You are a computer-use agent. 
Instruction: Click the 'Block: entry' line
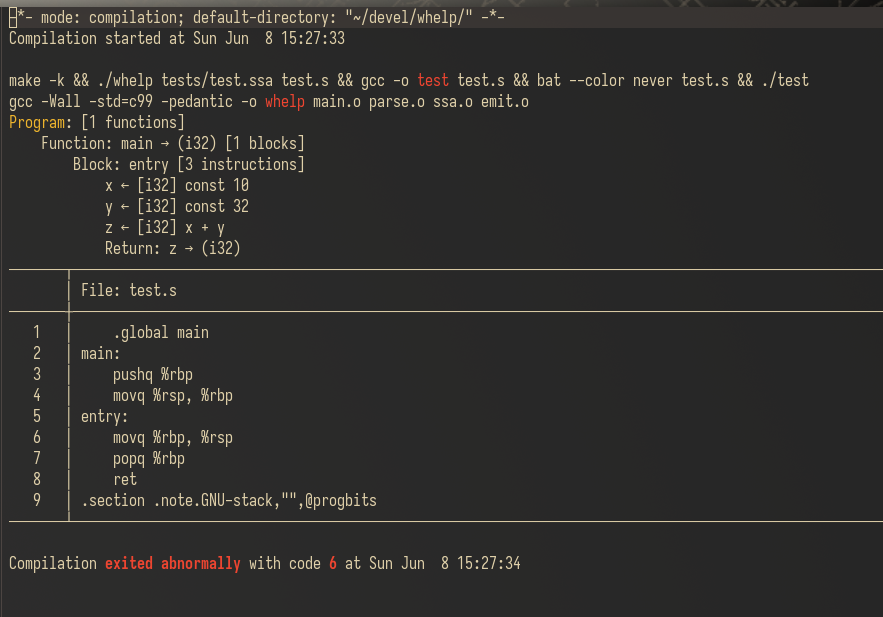(x=189, y=164)
